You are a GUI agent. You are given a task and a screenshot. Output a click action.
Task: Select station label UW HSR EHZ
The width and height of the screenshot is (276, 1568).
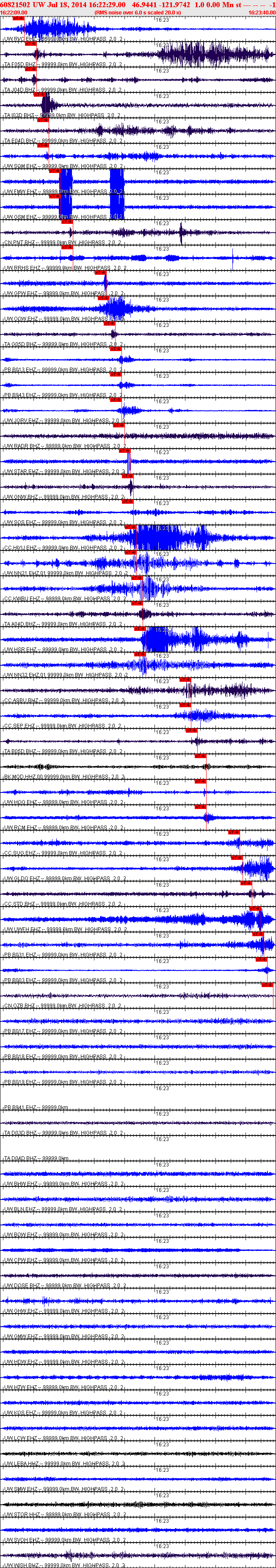[21, 650]
